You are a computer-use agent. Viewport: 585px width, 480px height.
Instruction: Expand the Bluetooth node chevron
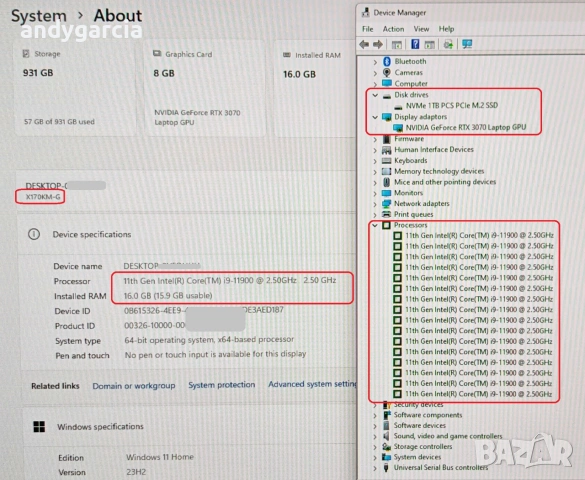tap(375, 62)
